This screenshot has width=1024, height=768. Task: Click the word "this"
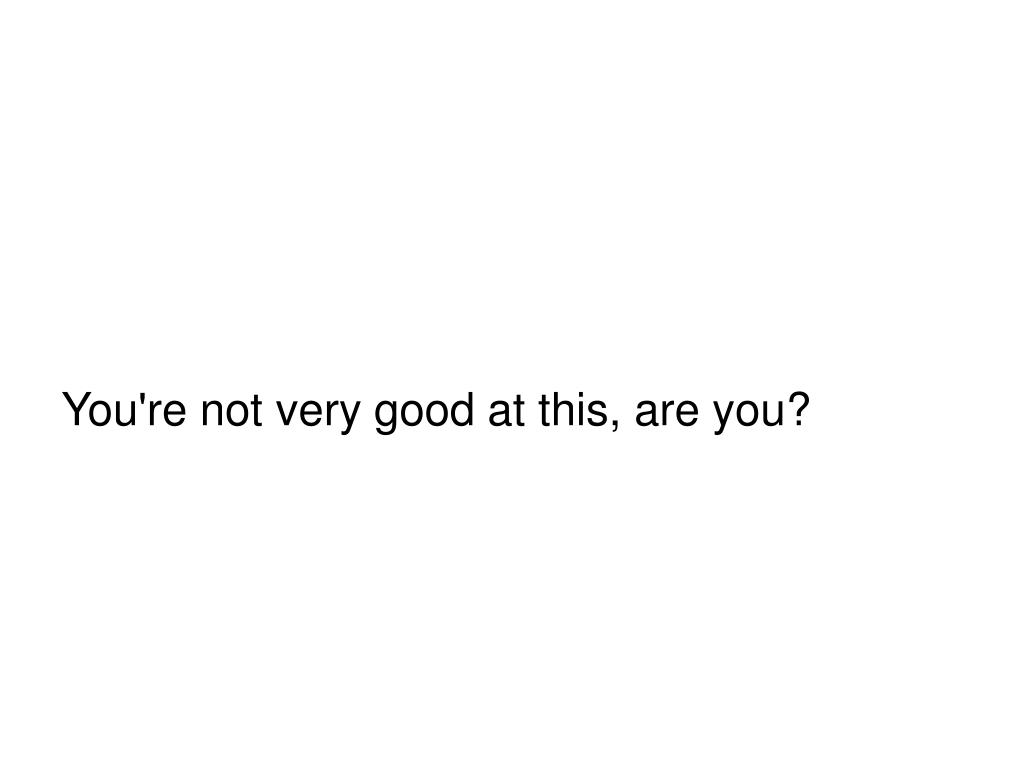tap(574, 410)
